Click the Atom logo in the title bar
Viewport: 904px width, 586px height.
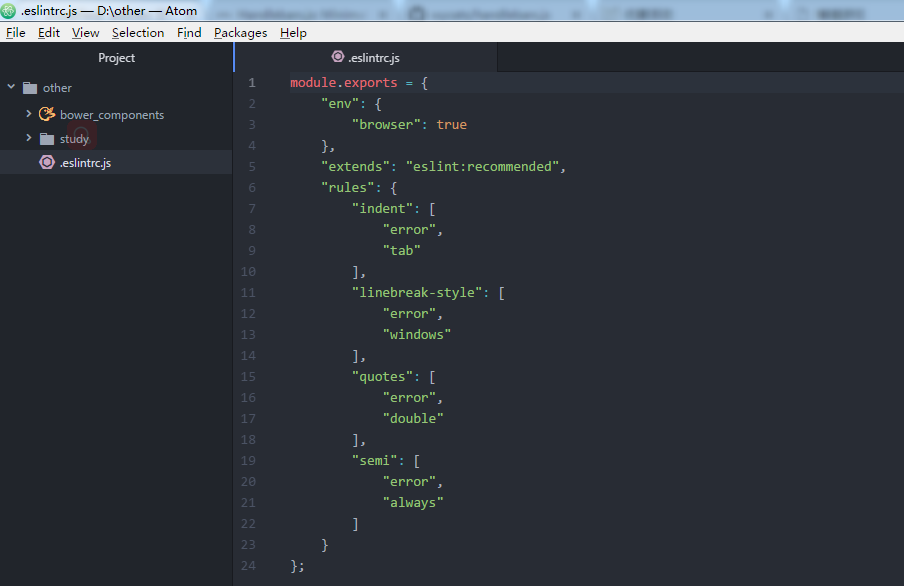click(8, 10)
